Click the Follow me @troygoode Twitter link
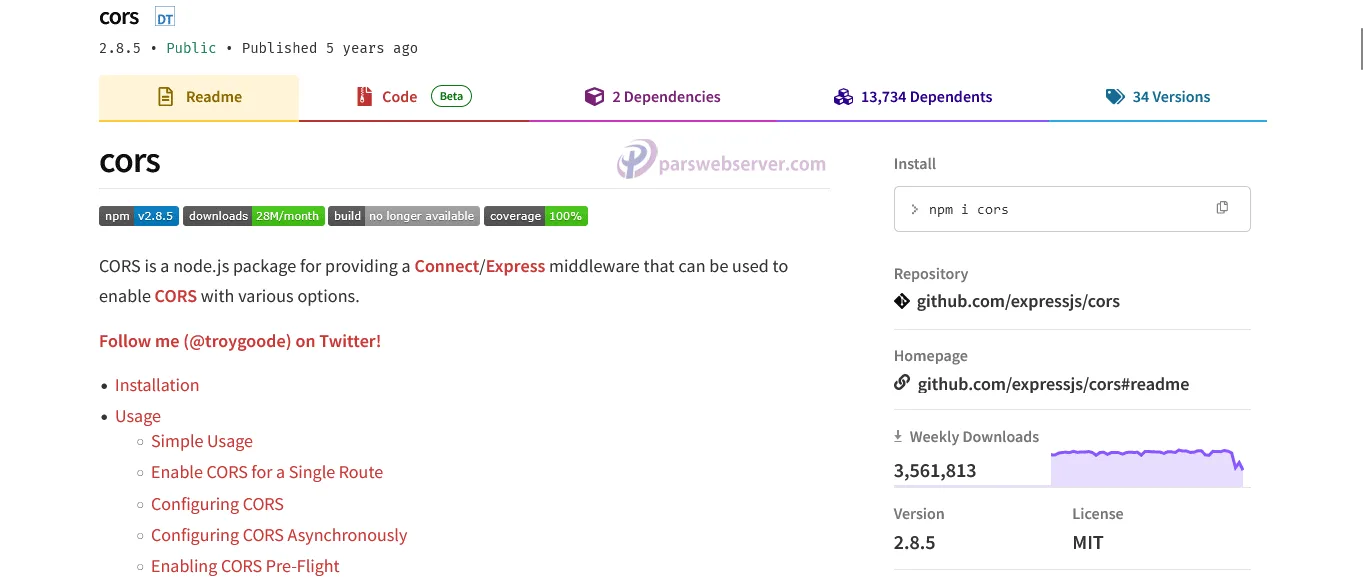1366x579 pixels. [239, 341]
